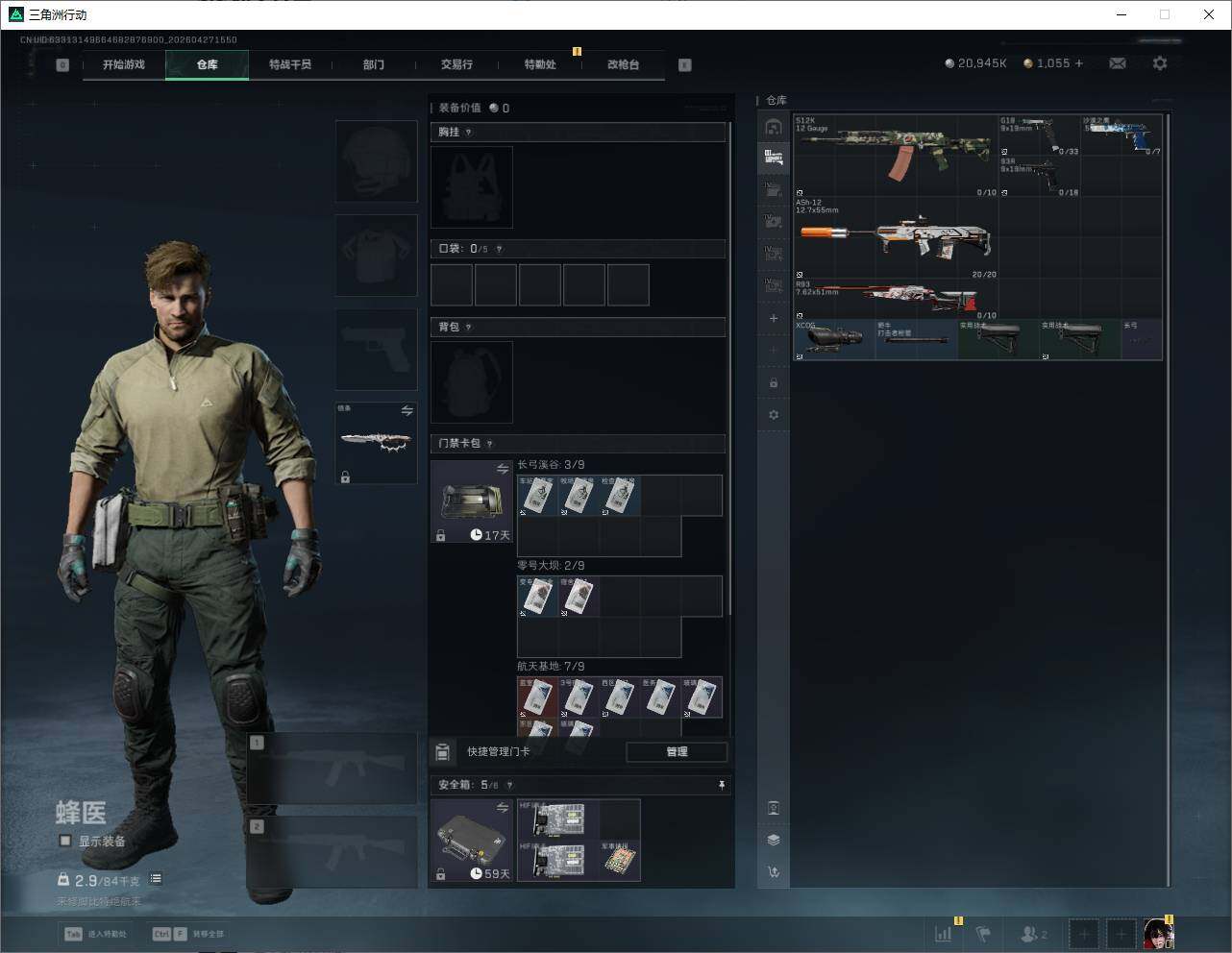The width and height of the screenshot is (1232, 953).
Task: Click primary weapon slot 1
Action: 333,769
